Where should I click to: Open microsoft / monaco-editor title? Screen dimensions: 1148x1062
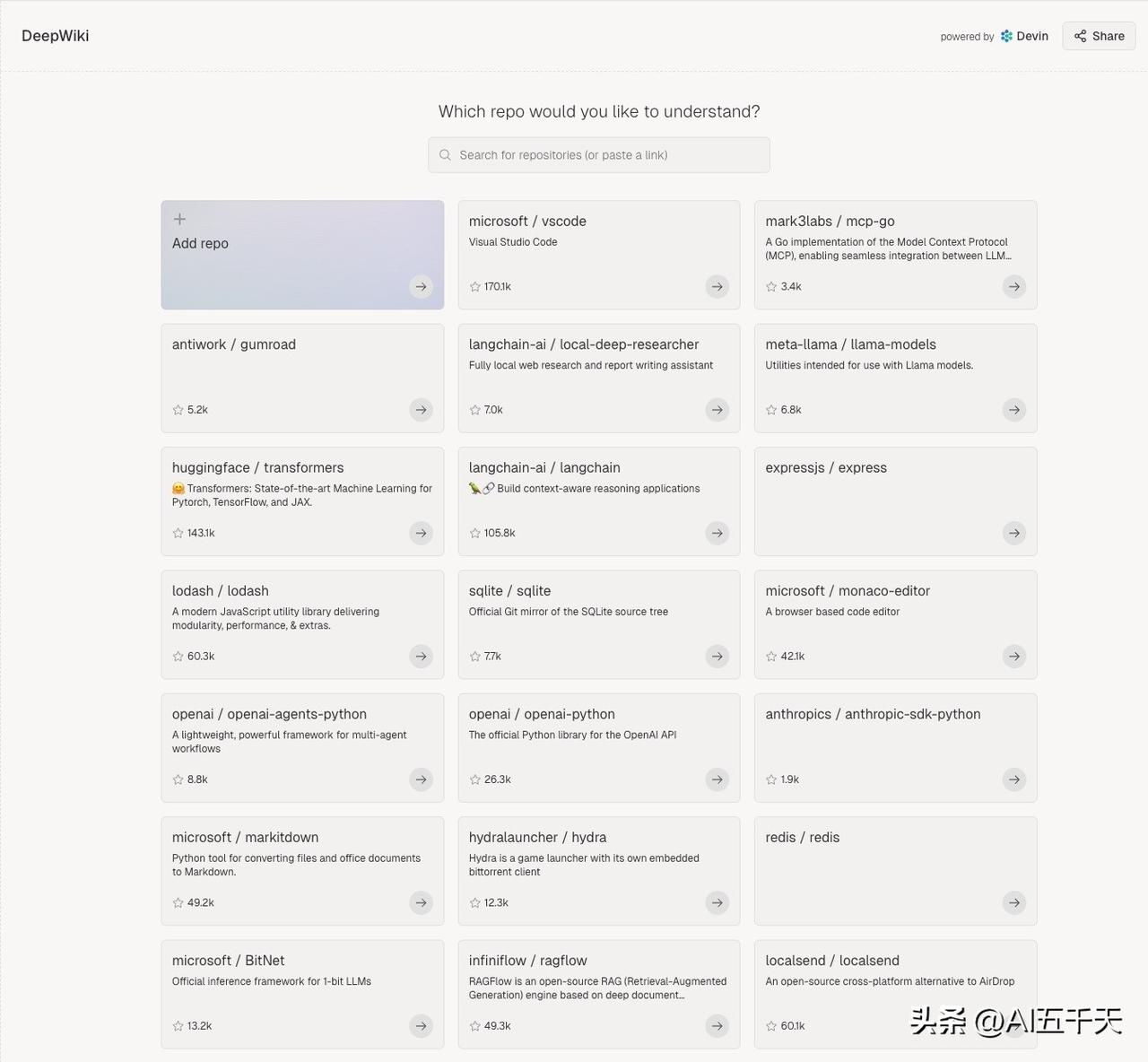point(848,591)
